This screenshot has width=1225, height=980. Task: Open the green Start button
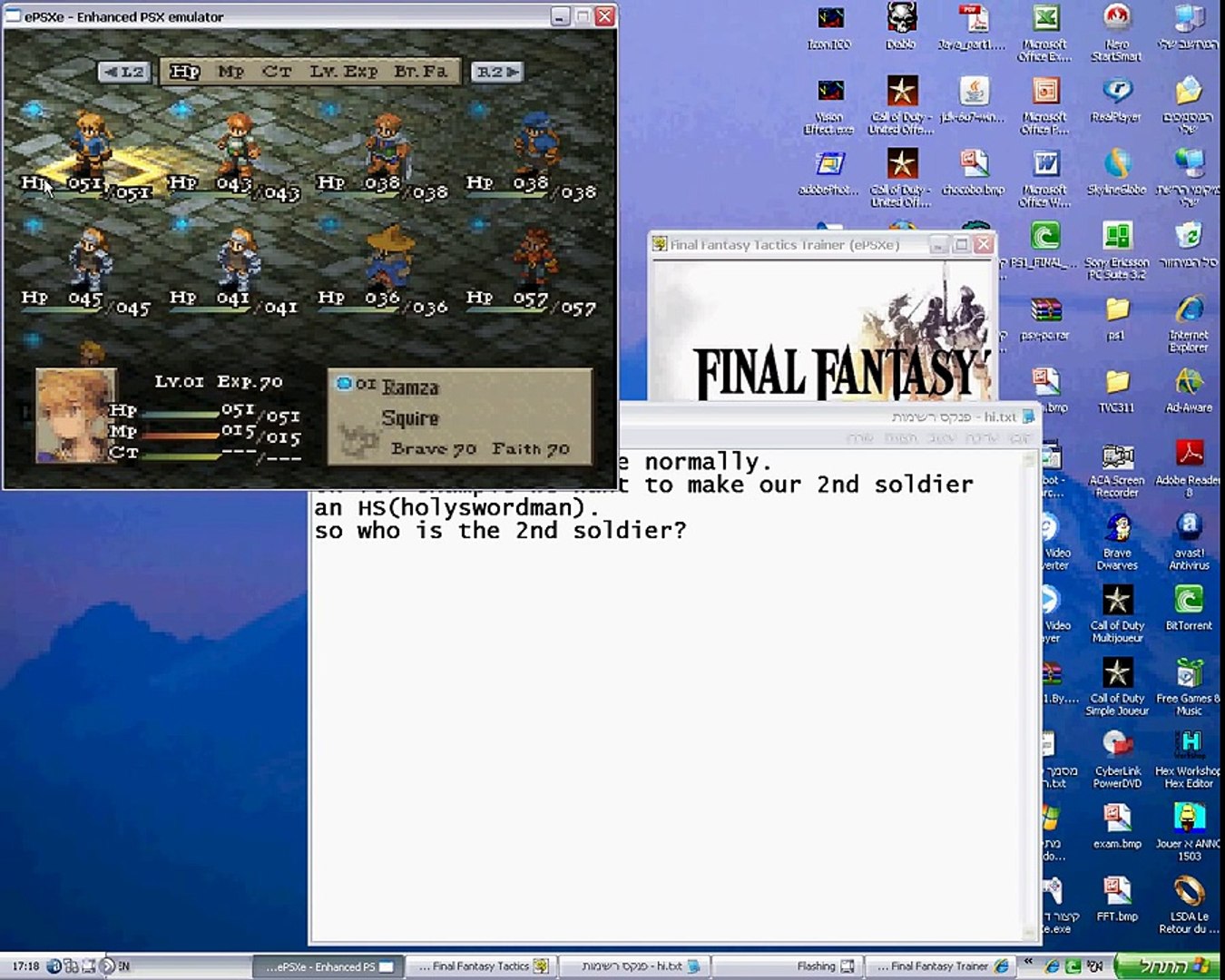(1168, 966)
